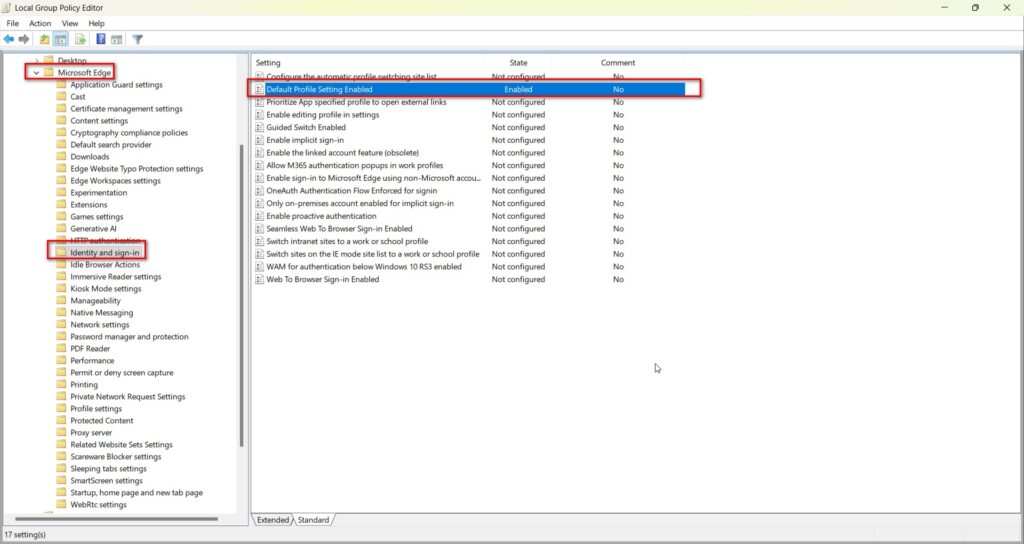
Task: Select the Performance folder
Action: (x=92, y=360)
